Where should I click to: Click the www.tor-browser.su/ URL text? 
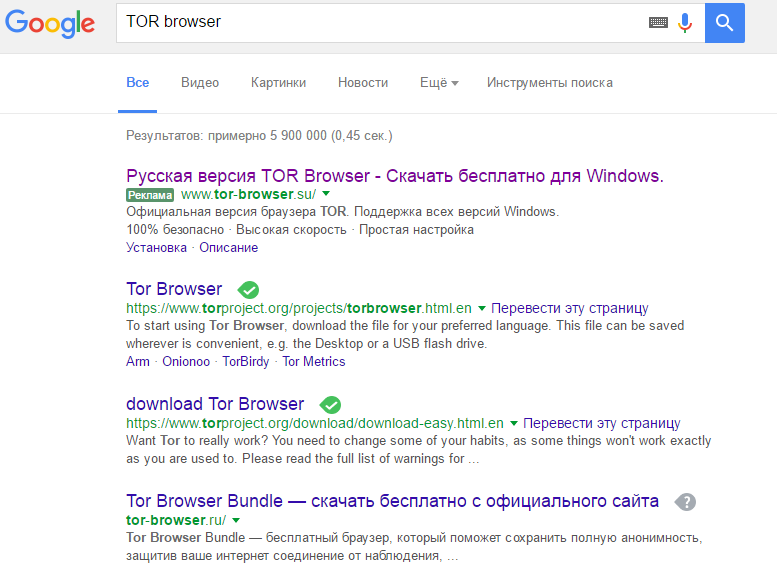click(248, 194)
